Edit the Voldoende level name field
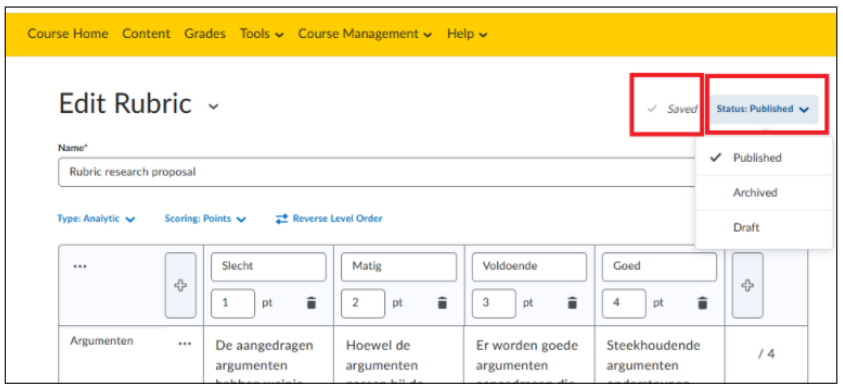Screen dimensions: 843x389 click(530, 266)
